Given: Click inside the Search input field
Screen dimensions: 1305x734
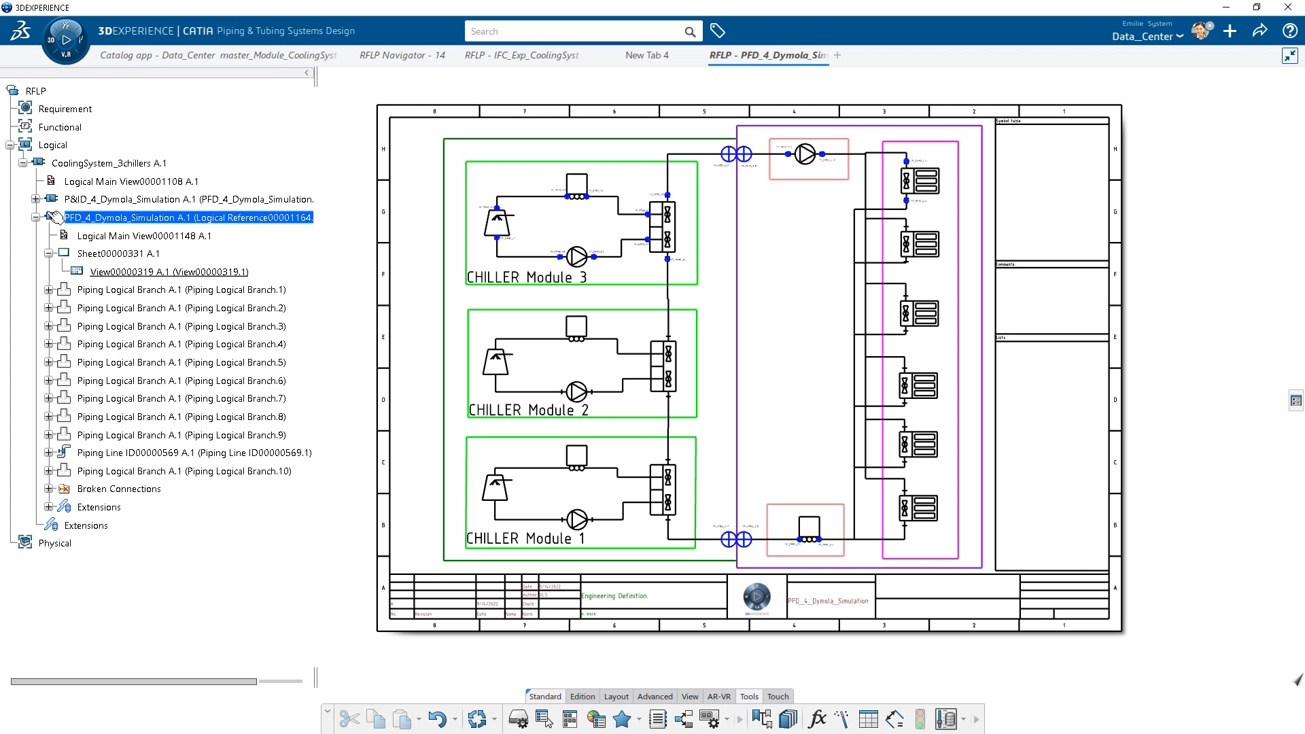Looking at the screenshot, I should pos(575,32).
